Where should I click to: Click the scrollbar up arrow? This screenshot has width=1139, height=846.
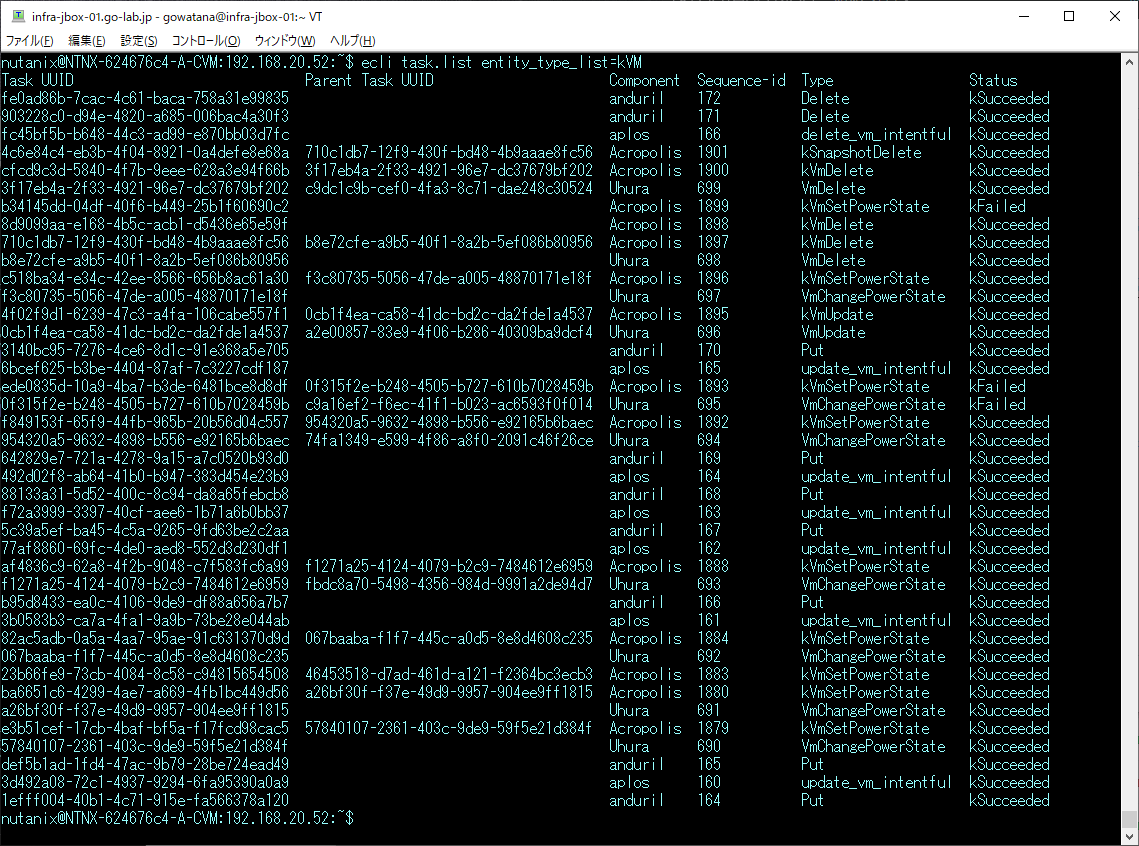coord(1130,62)
